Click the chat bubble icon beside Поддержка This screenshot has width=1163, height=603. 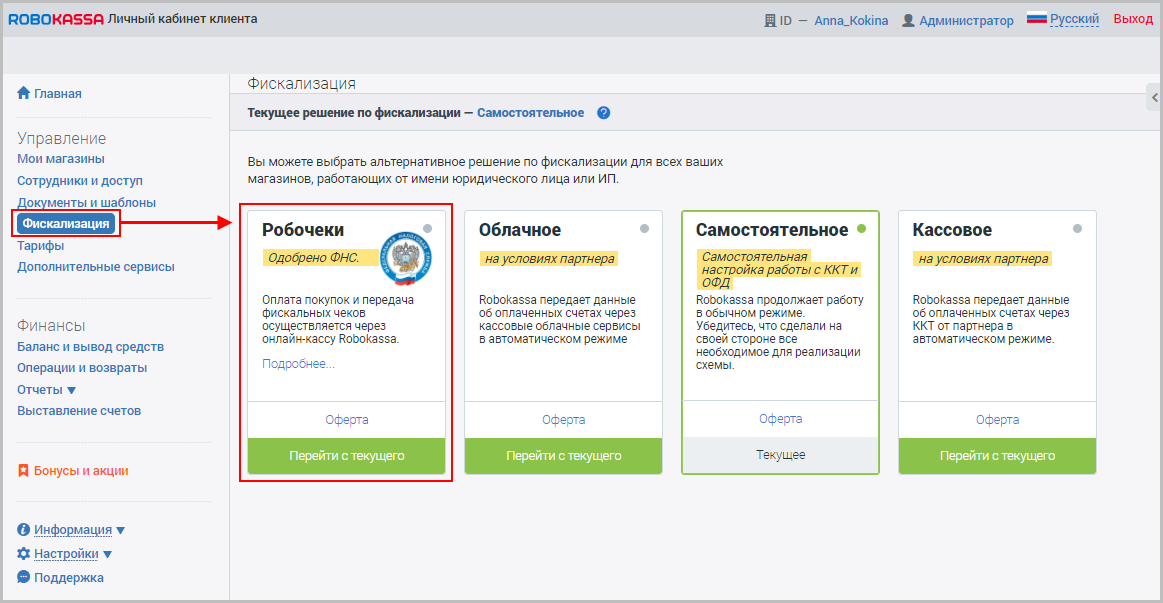(24, 577)
